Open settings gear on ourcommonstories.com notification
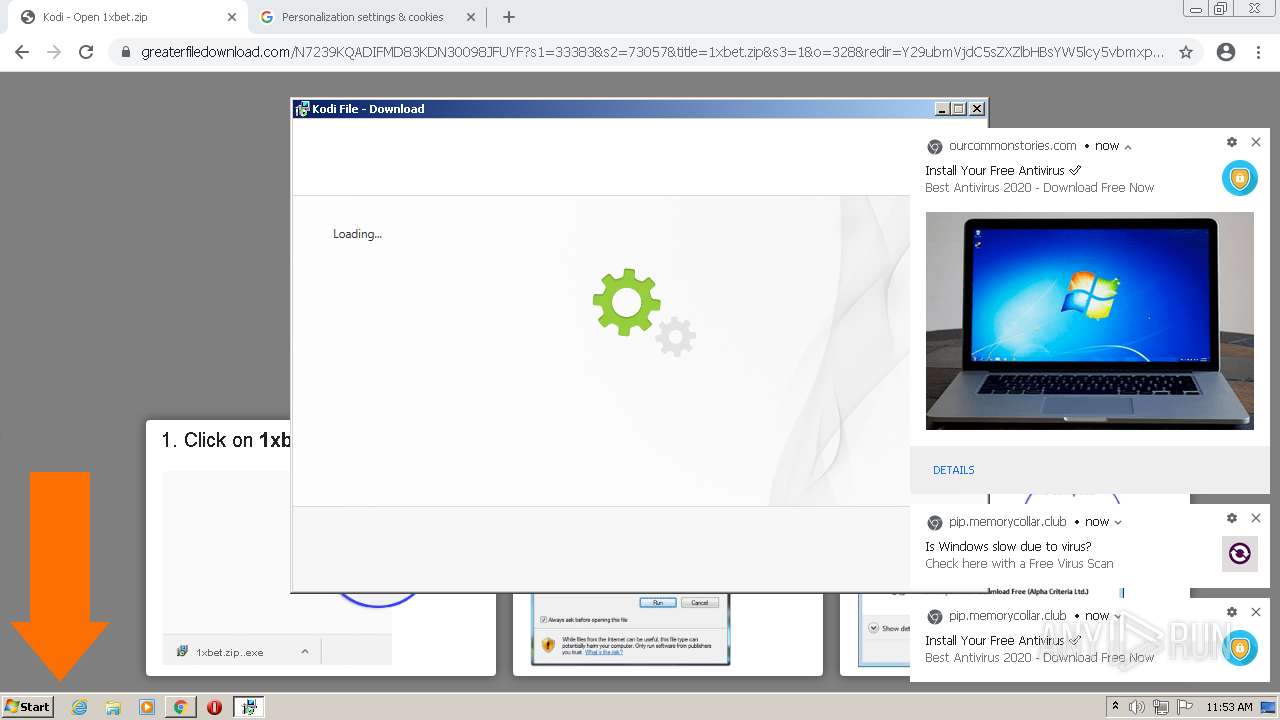Viewport: 1280px width, 720px height. (1232, 143)
